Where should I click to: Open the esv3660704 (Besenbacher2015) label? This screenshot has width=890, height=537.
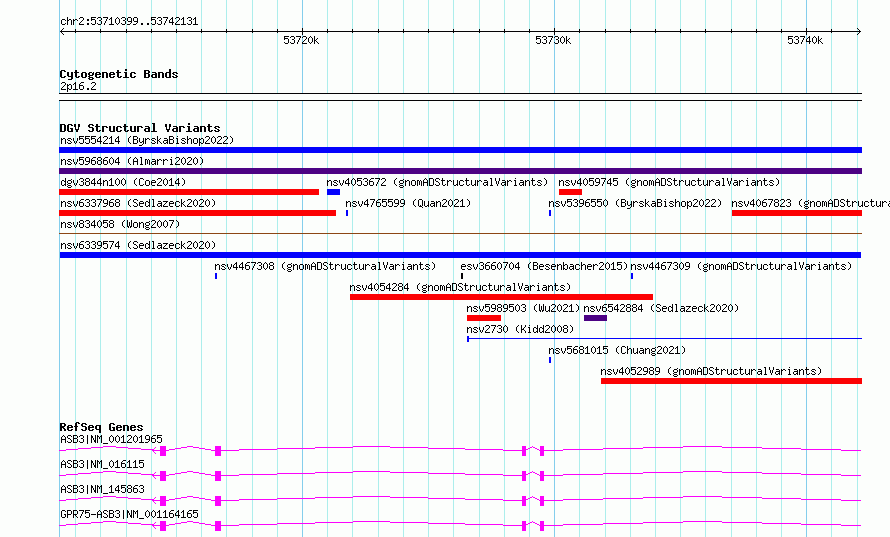point(544,266)
